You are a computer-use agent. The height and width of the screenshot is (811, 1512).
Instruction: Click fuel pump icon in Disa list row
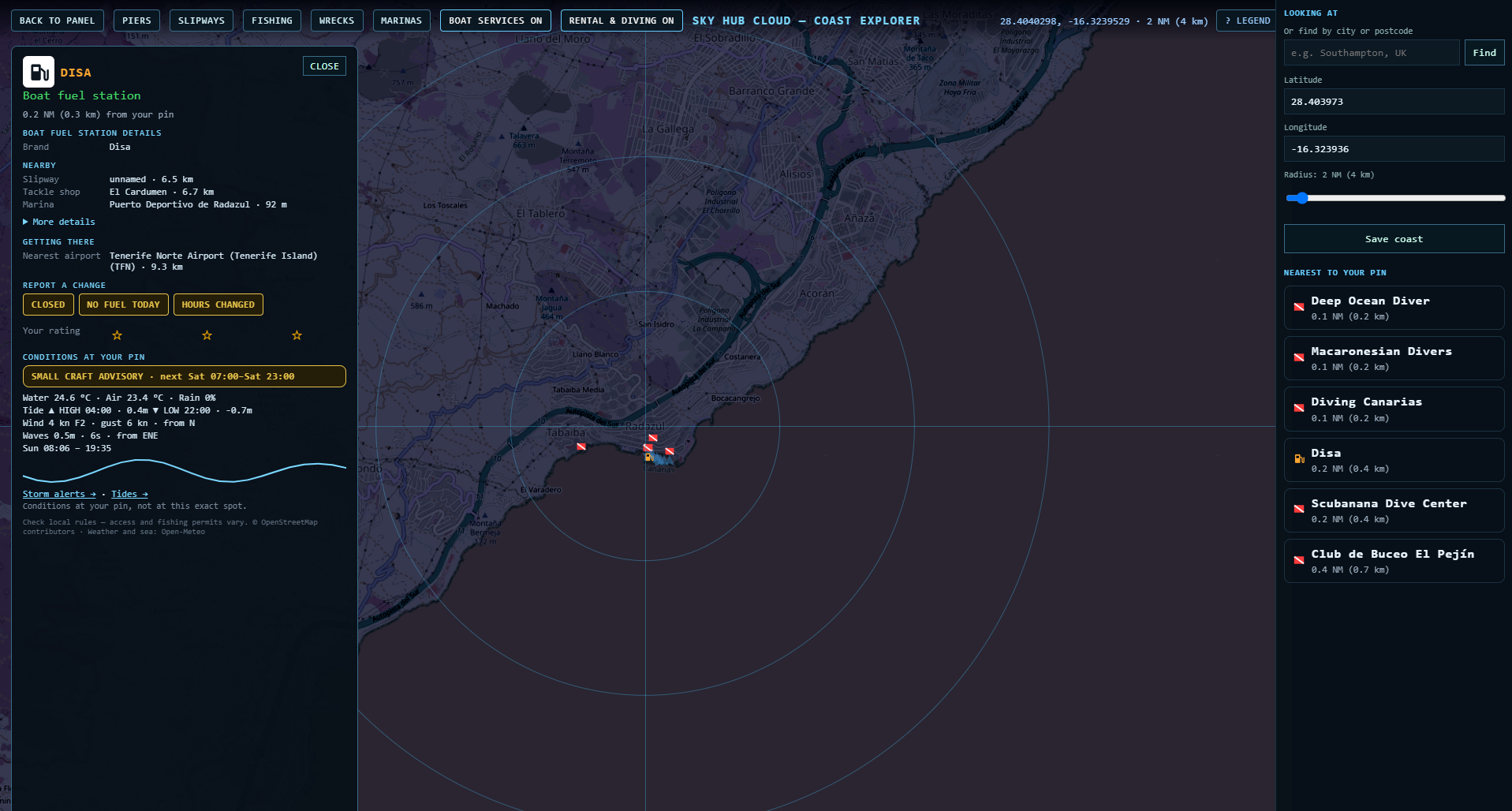coord(1298,458)
